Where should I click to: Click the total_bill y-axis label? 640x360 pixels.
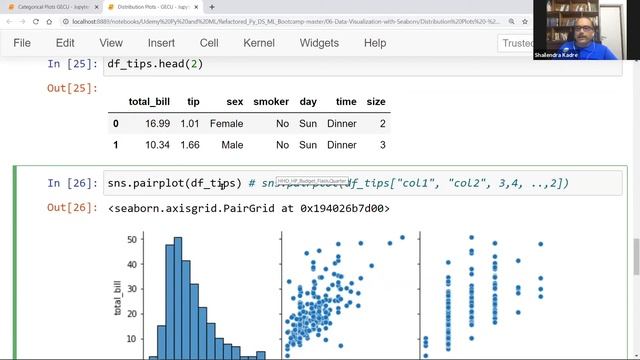click(x=118, y=298)
